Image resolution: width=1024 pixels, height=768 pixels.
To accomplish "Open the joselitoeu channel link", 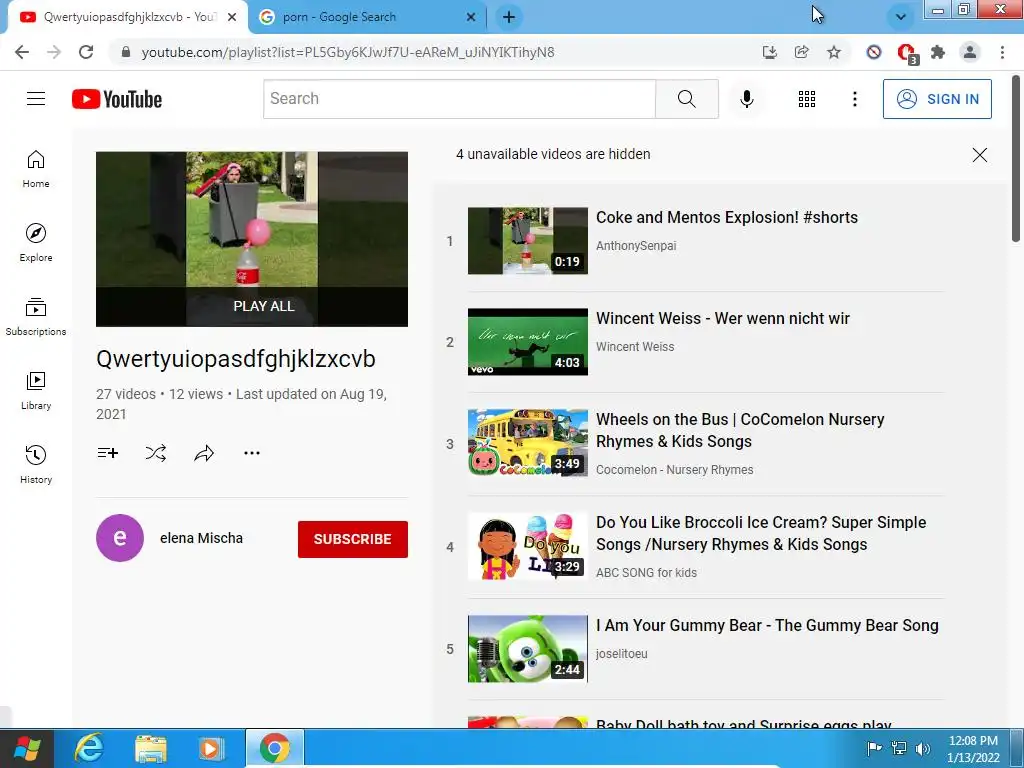I will click(x=622, y=654).
